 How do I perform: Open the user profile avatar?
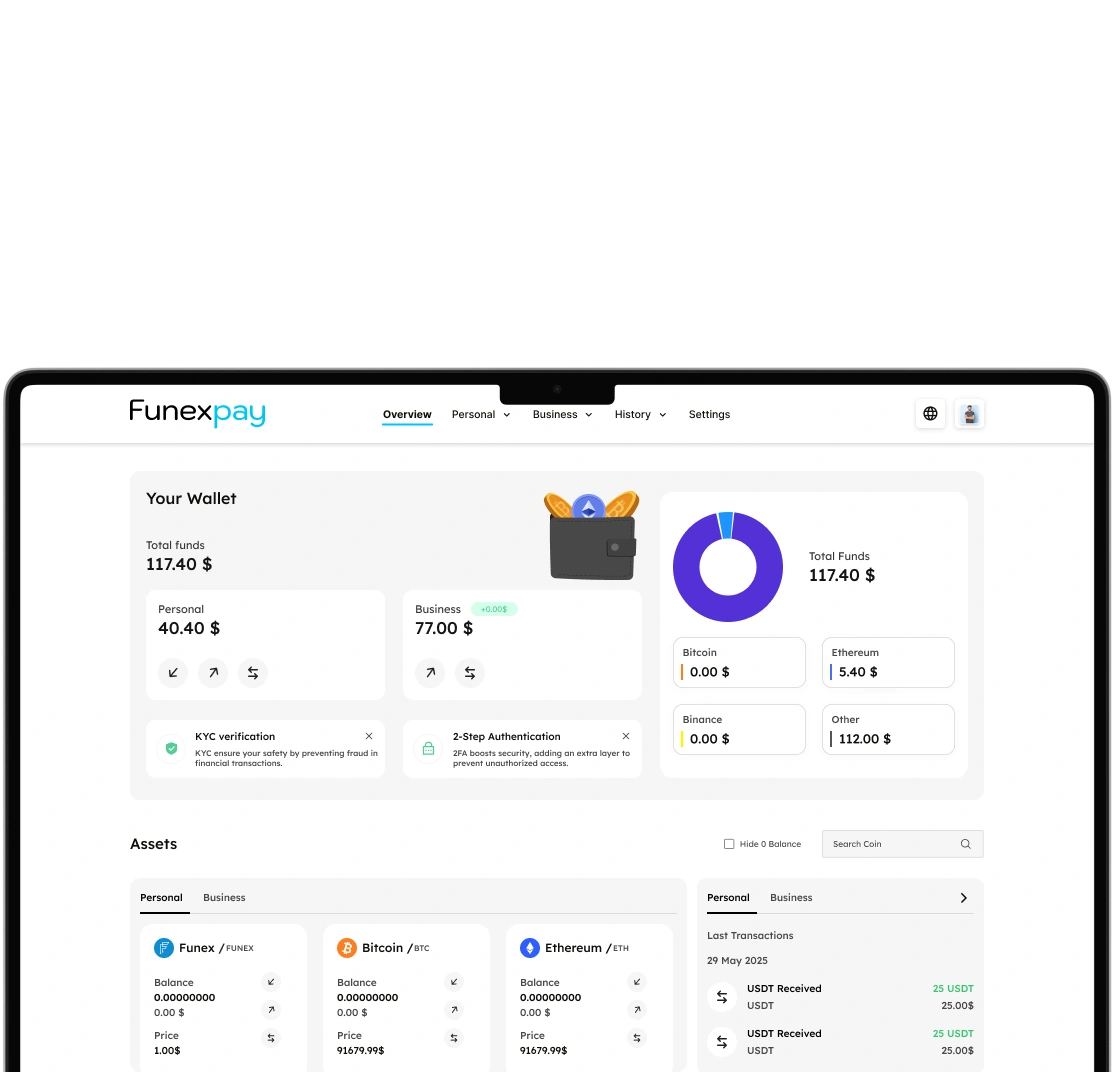[x=969, y=414]
